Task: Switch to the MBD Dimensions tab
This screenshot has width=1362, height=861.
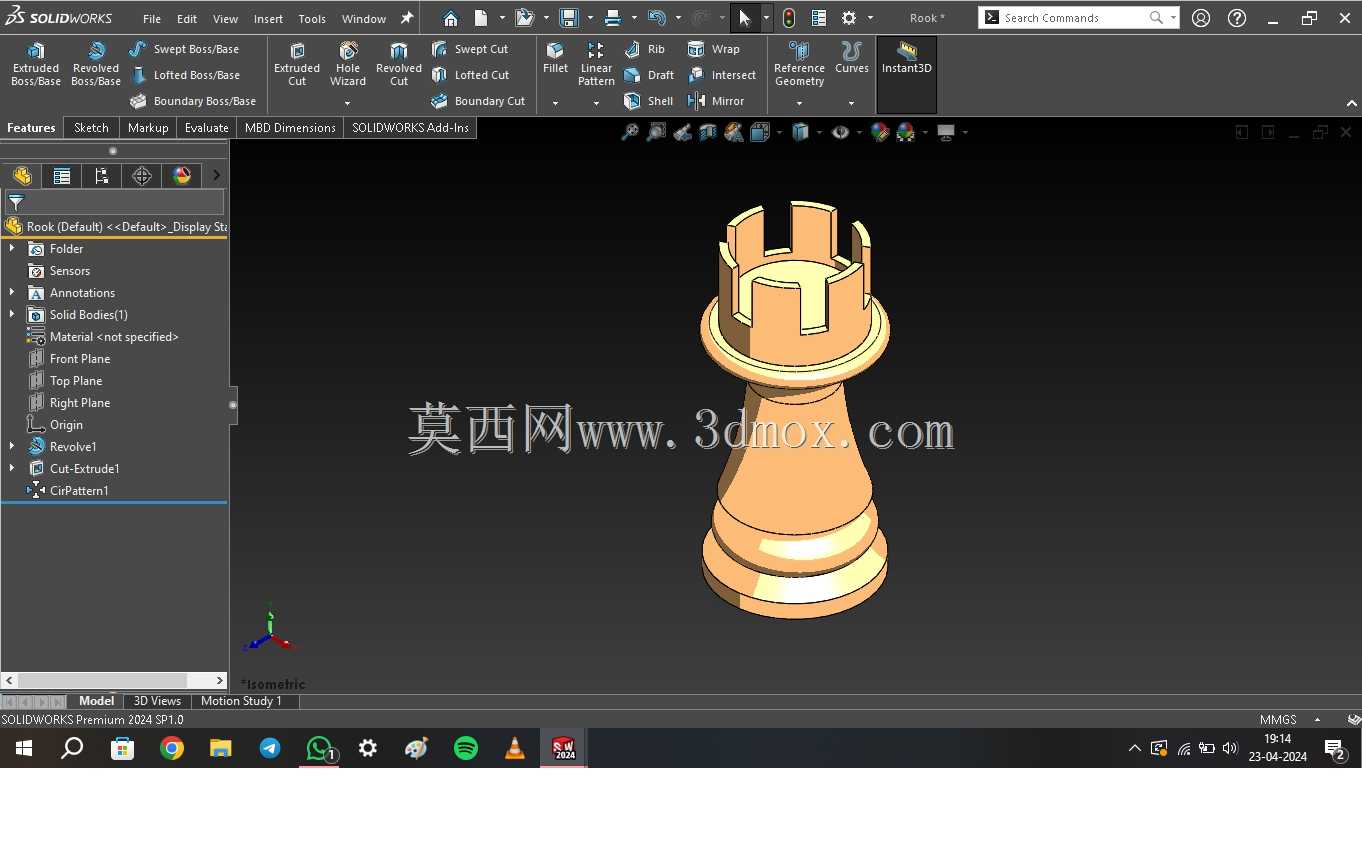Action: [290, 128]
